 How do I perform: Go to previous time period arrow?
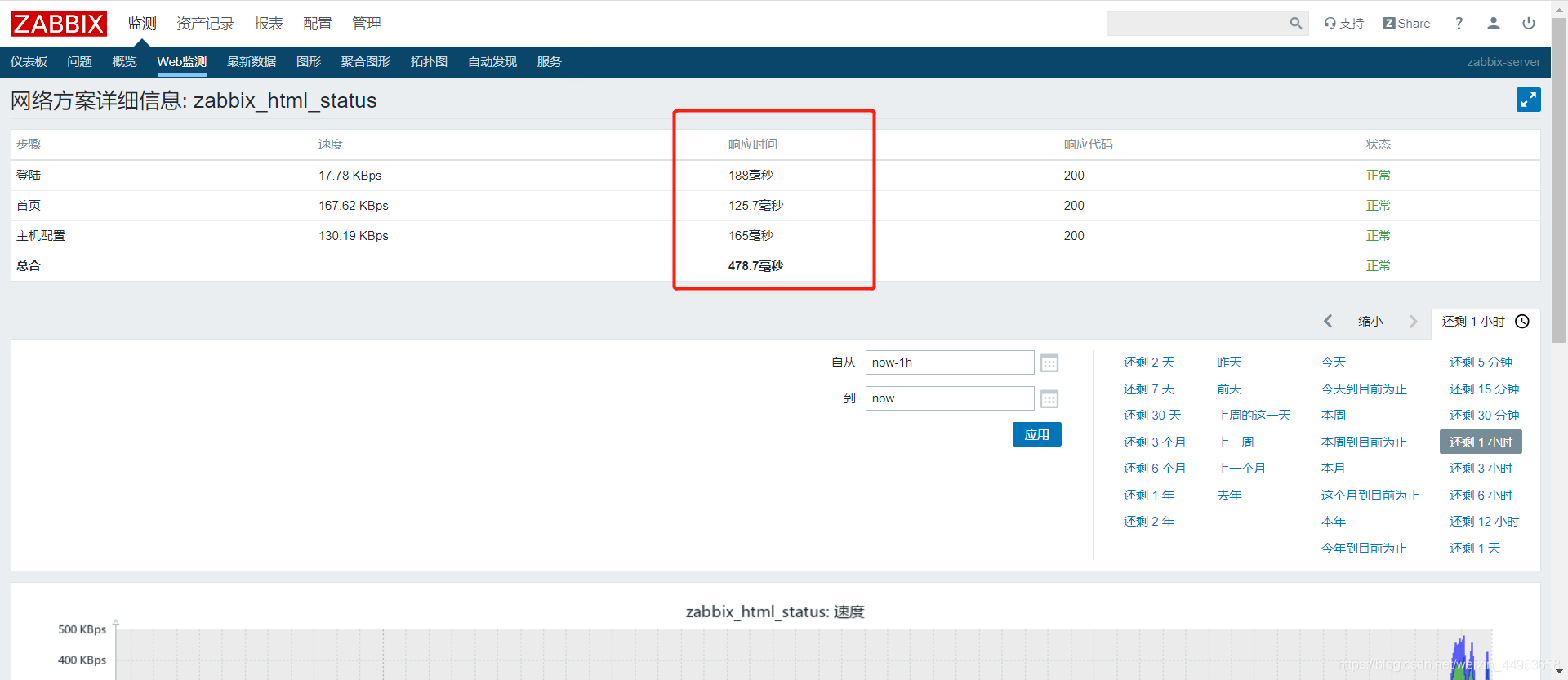1328,322
